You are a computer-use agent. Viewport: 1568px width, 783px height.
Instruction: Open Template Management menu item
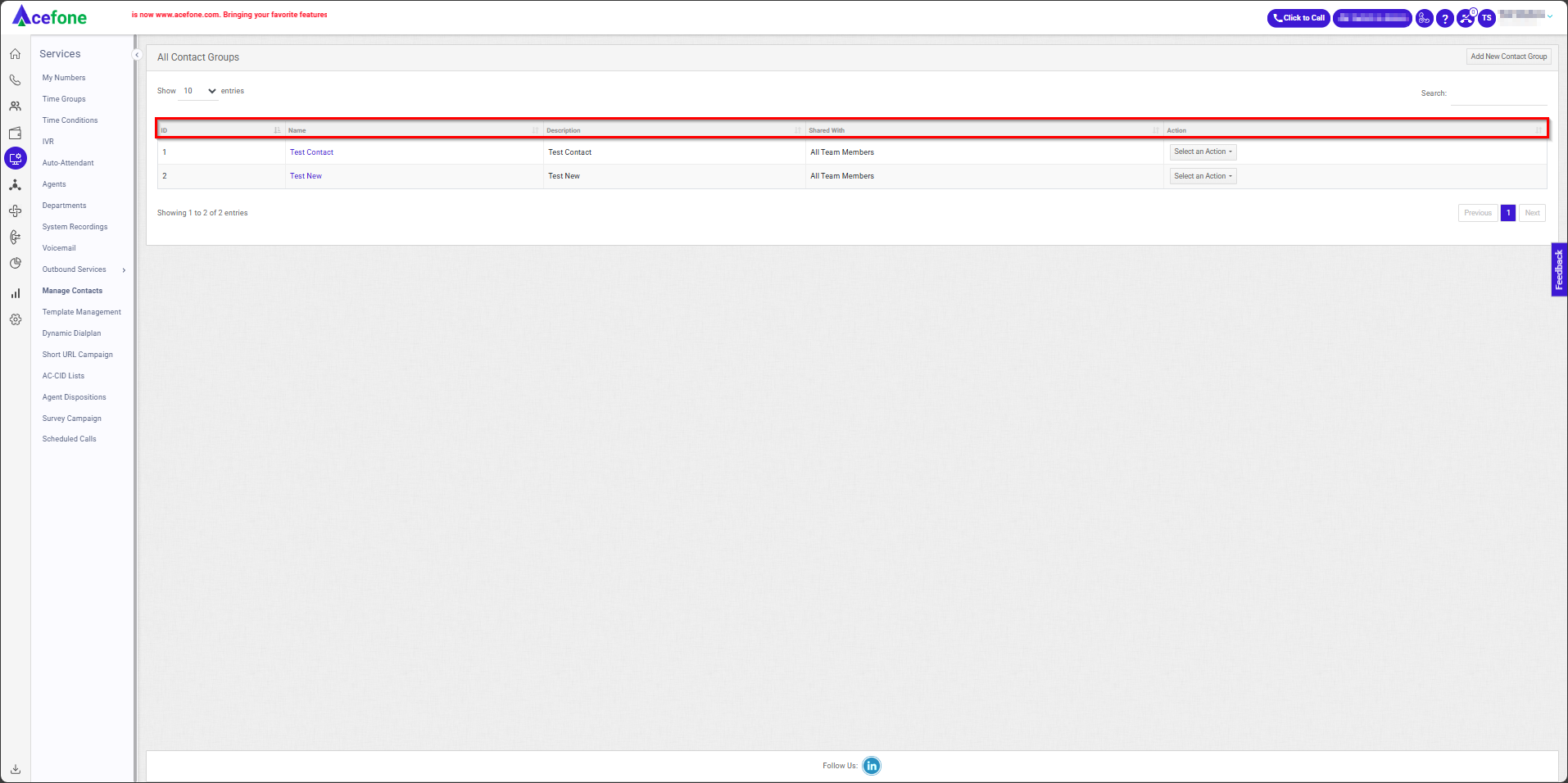coord(81,312)
